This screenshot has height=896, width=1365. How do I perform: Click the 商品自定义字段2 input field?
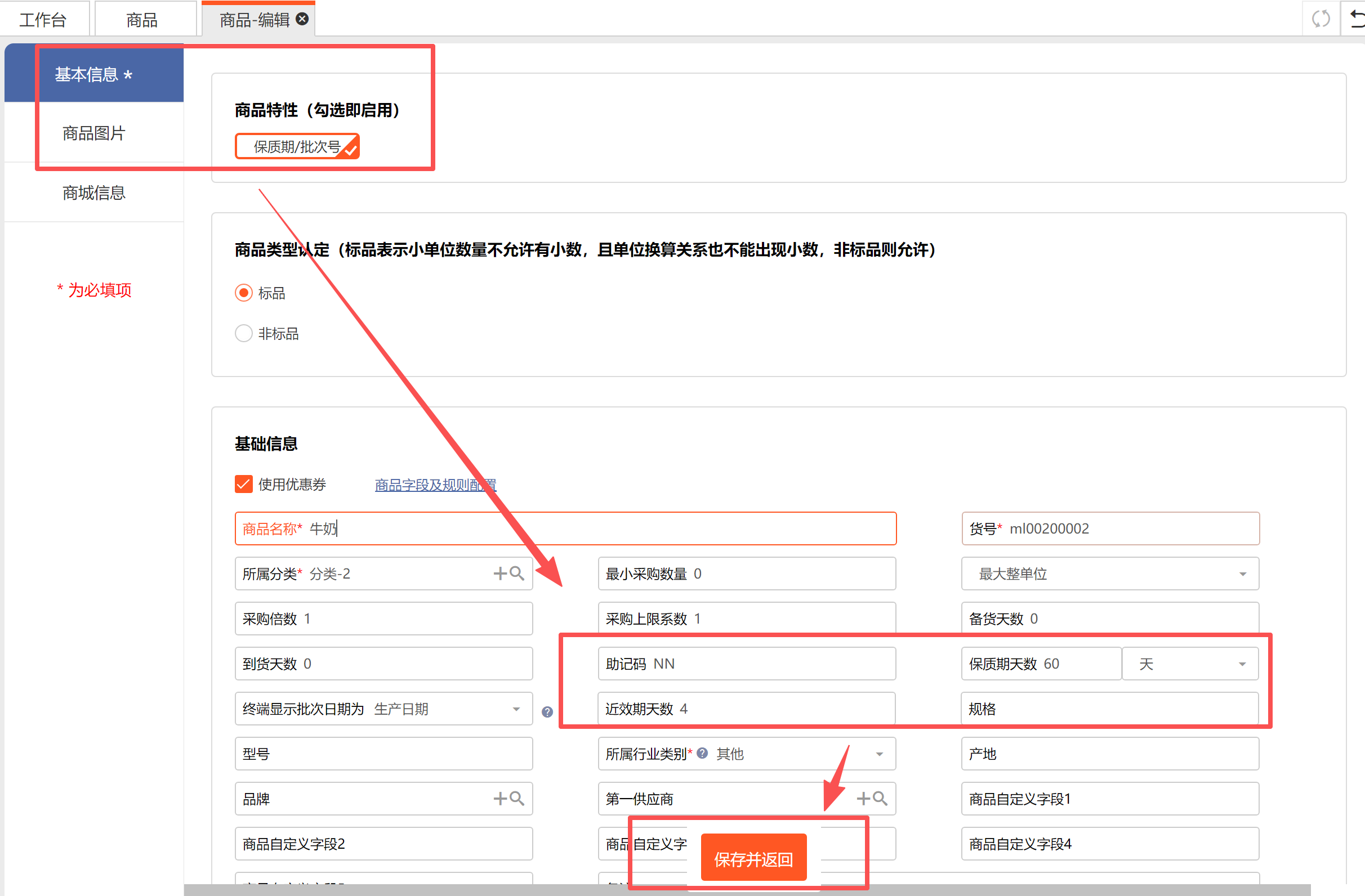(x=383, y=844)
